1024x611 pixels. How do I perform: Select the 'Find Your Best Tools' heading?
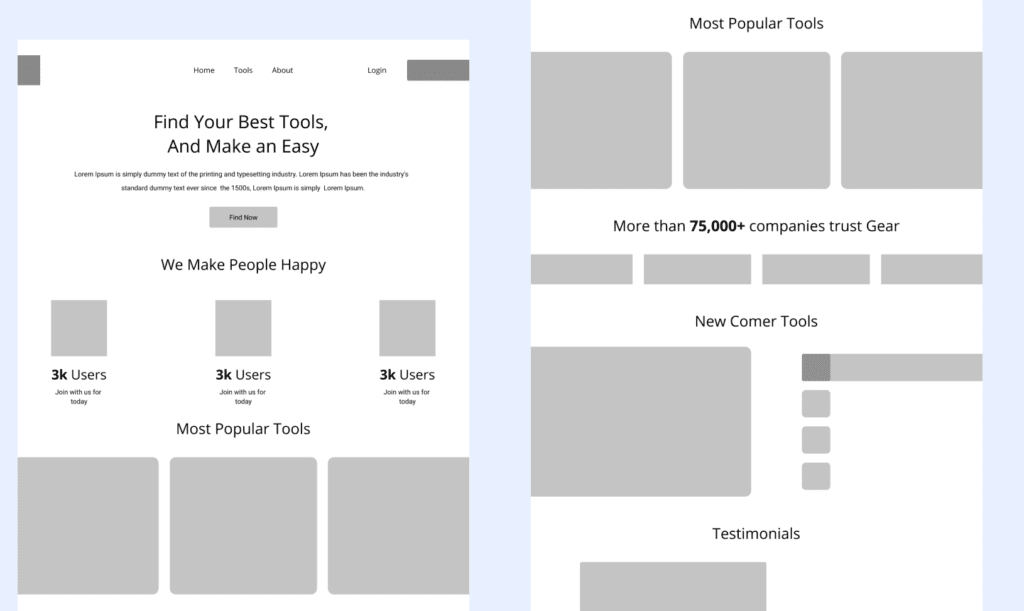(242, 134)
